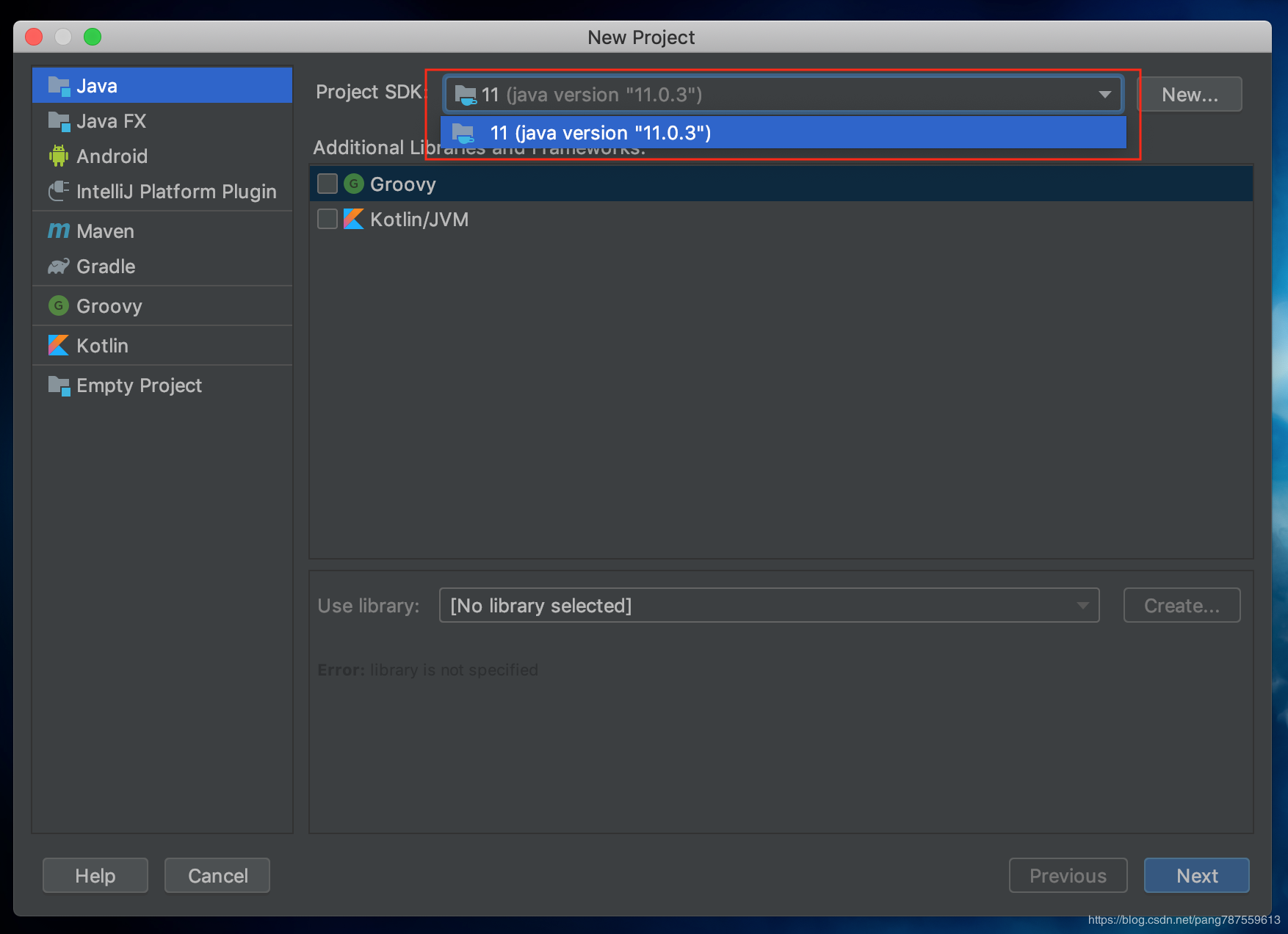Click the Project SDK label
Image resolution: width=1288 pixels, height=934 pixels.
click(371, 92)
